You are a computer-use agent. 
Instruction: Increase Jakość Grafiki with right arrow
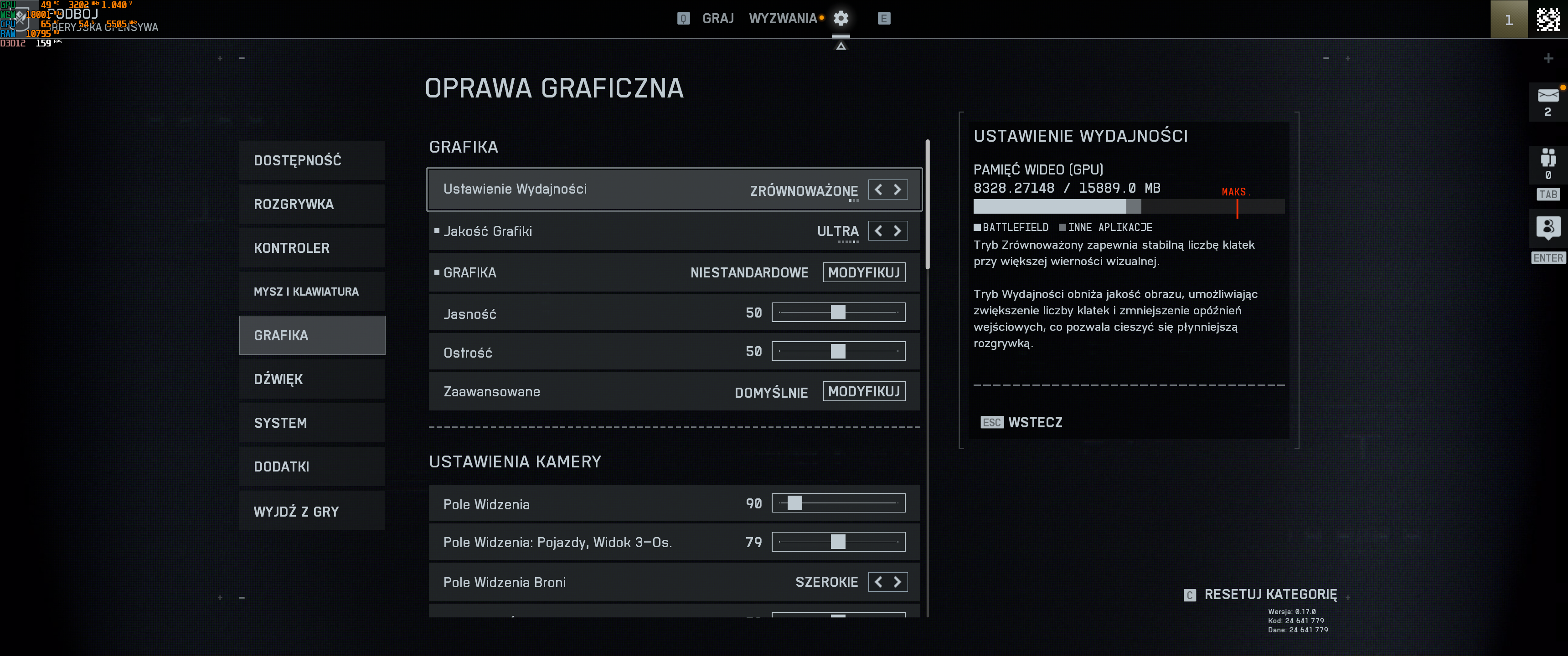897,231
